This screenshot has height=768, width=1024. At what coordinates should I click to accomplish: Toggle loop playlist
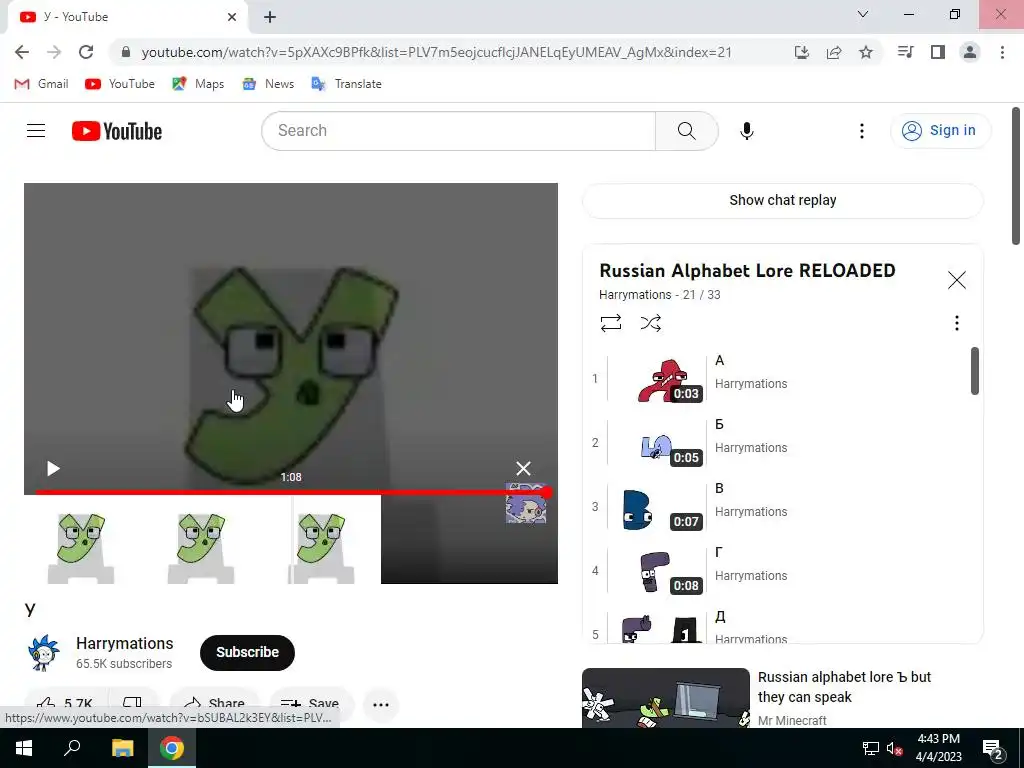point(611,323)
